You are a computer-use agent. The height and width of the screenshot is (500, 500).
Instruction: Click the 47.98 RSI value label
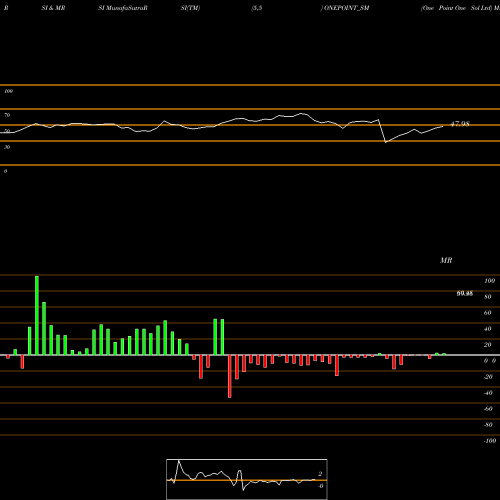point(460,124)
